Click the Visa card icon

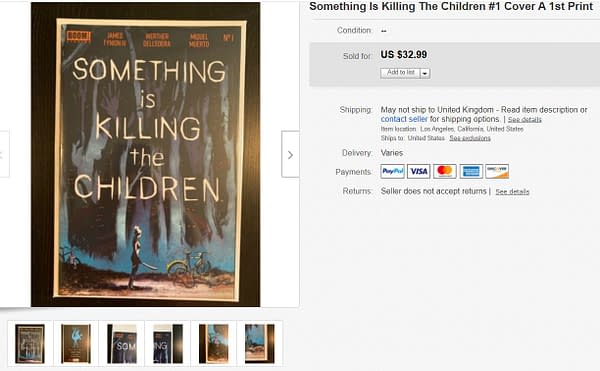[x=419, y=171]
